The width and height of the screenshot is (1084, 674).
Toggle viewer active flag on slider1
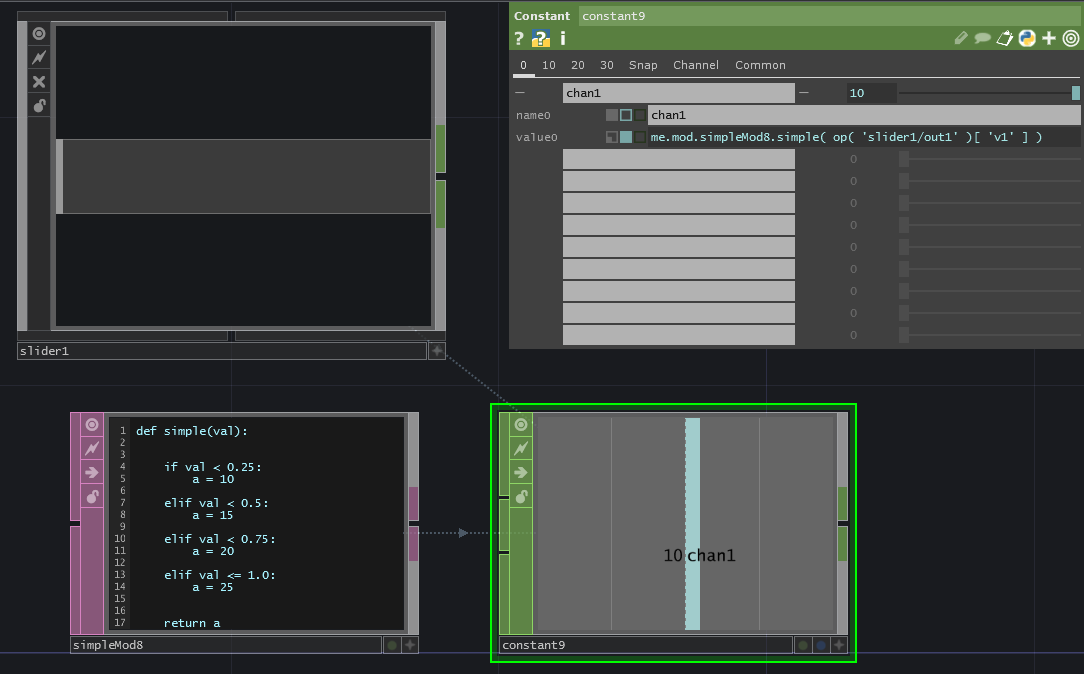(x=39, y=34)
